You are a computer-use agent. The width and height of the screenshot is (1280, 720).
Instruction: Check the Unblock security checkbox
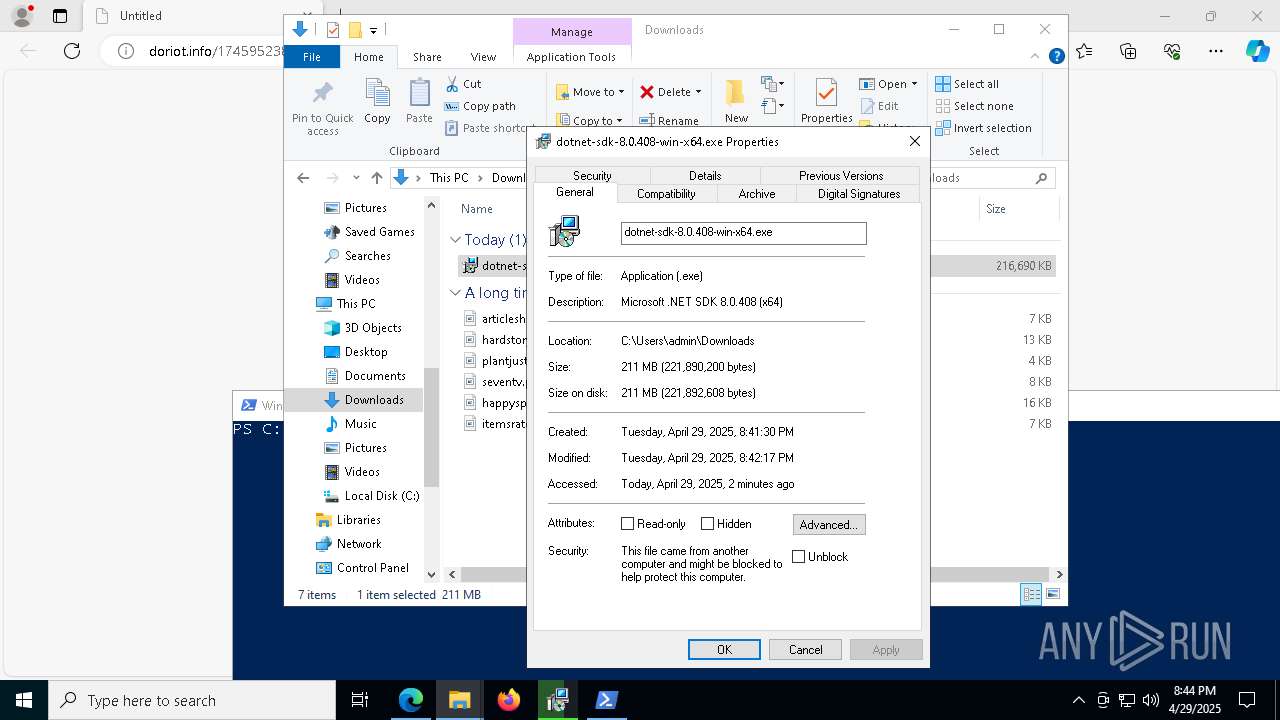pos(798,557)
